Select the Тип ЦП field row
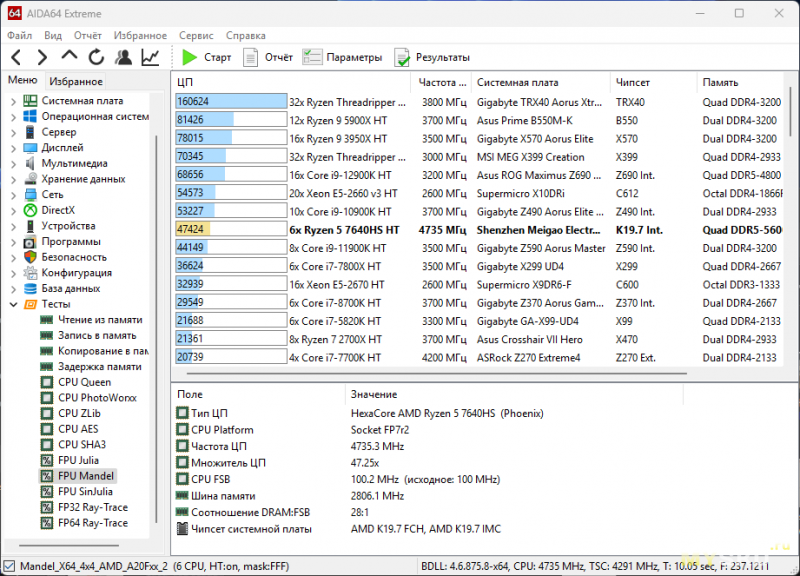This screenshot has width=800, height=576. pos(429,413)
